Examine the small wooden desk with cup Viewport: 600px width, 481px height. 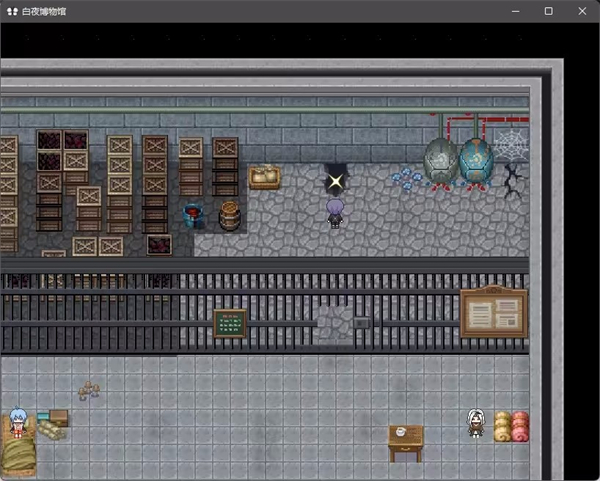click(x=406, y=443)
